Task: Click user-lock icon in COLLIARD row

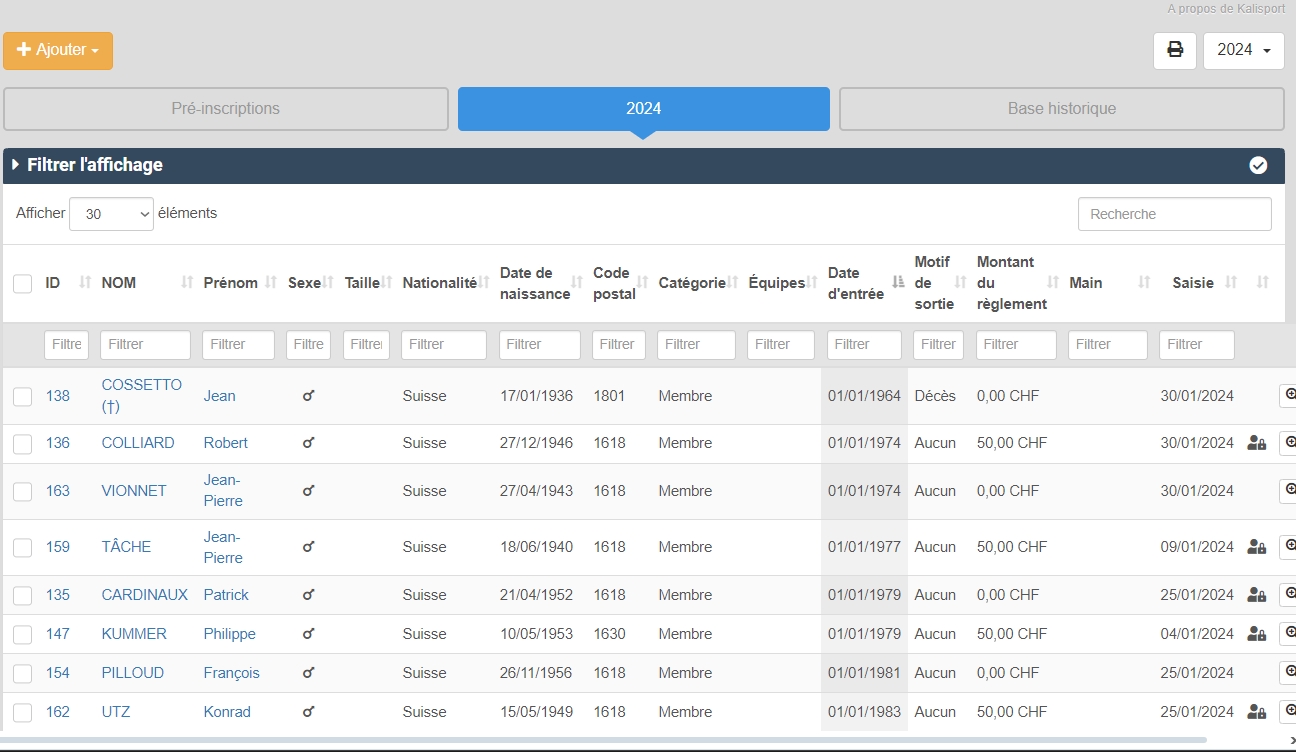Action: click(1257, 443)
